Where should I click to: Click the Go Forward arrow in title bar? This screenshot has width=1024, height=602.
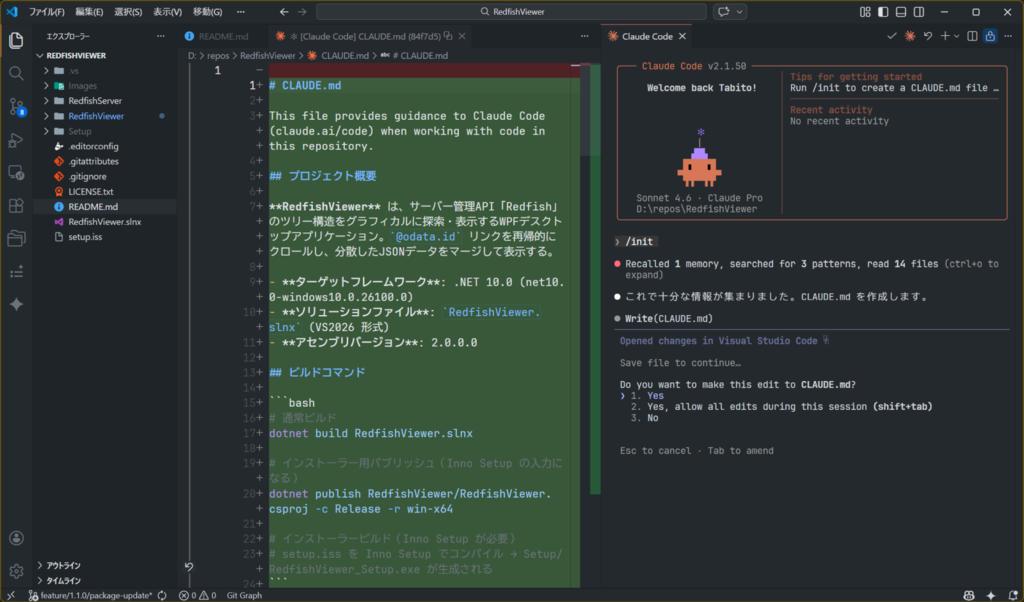pyautogui.click(x=302, y=12)
